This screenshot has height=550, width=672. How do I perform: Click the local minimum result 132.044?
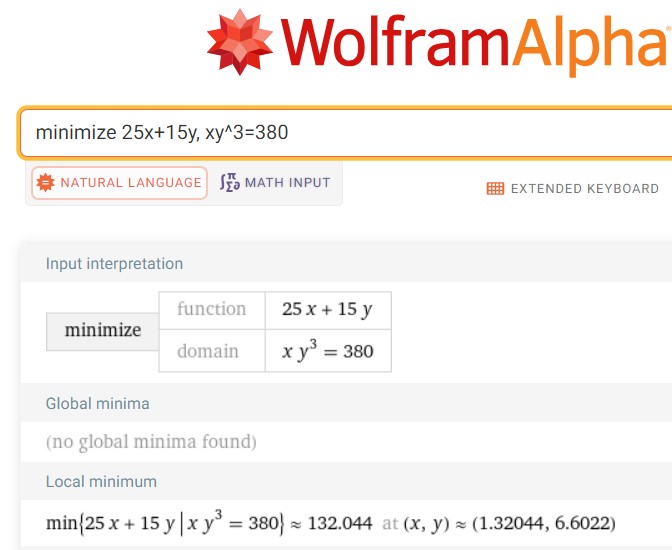(x=340, y=523)
